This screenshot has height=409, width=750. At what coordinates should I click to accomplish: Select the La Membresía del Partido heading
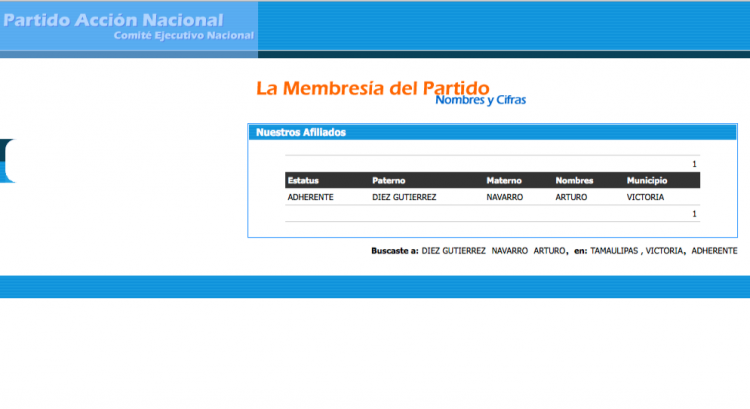click(373, 88)
